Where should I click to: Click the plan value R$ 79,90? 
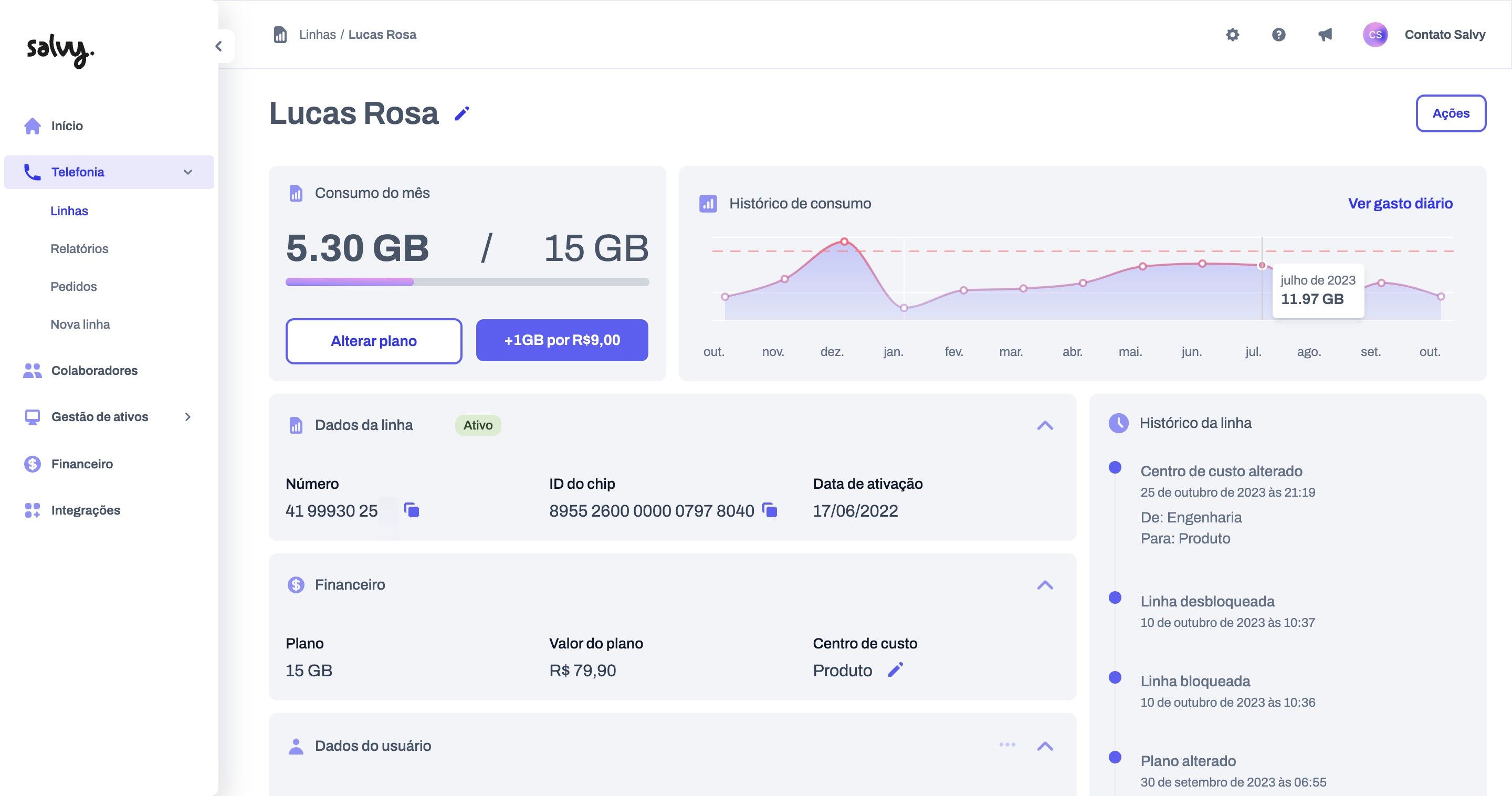click(582, 671)
